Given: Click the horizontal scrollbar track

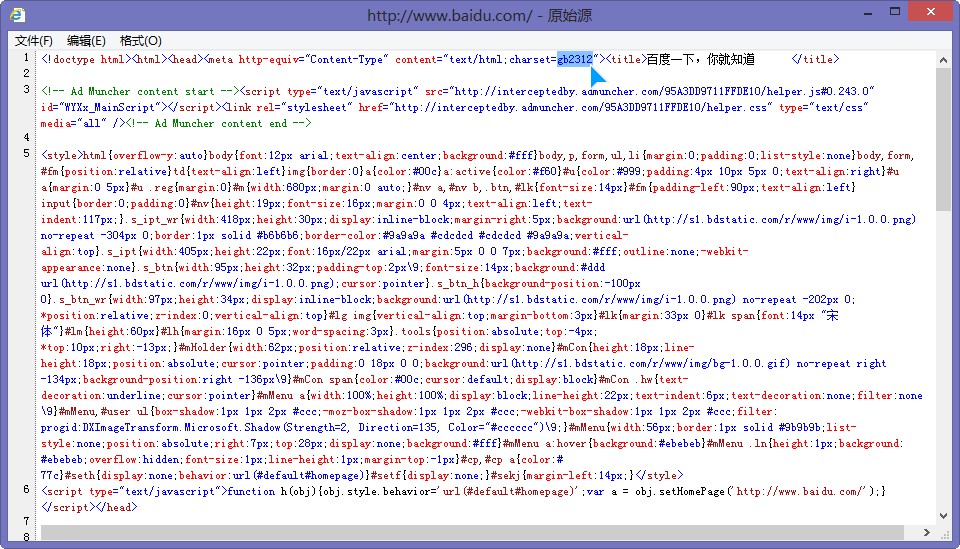Looking at the screenshot, I should pos(472,532).
